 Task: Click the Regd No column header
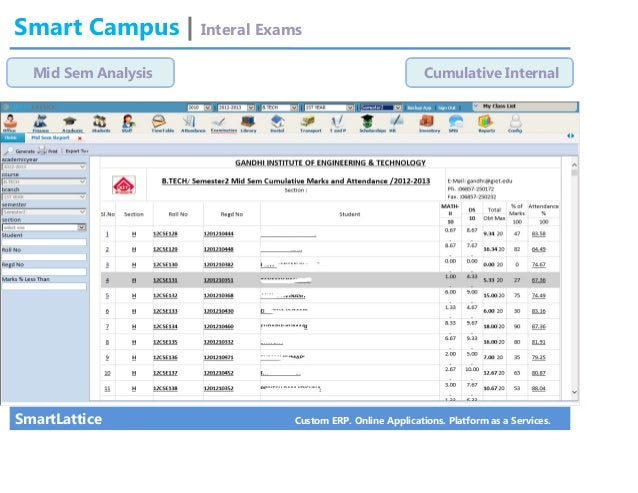point(232,214)
